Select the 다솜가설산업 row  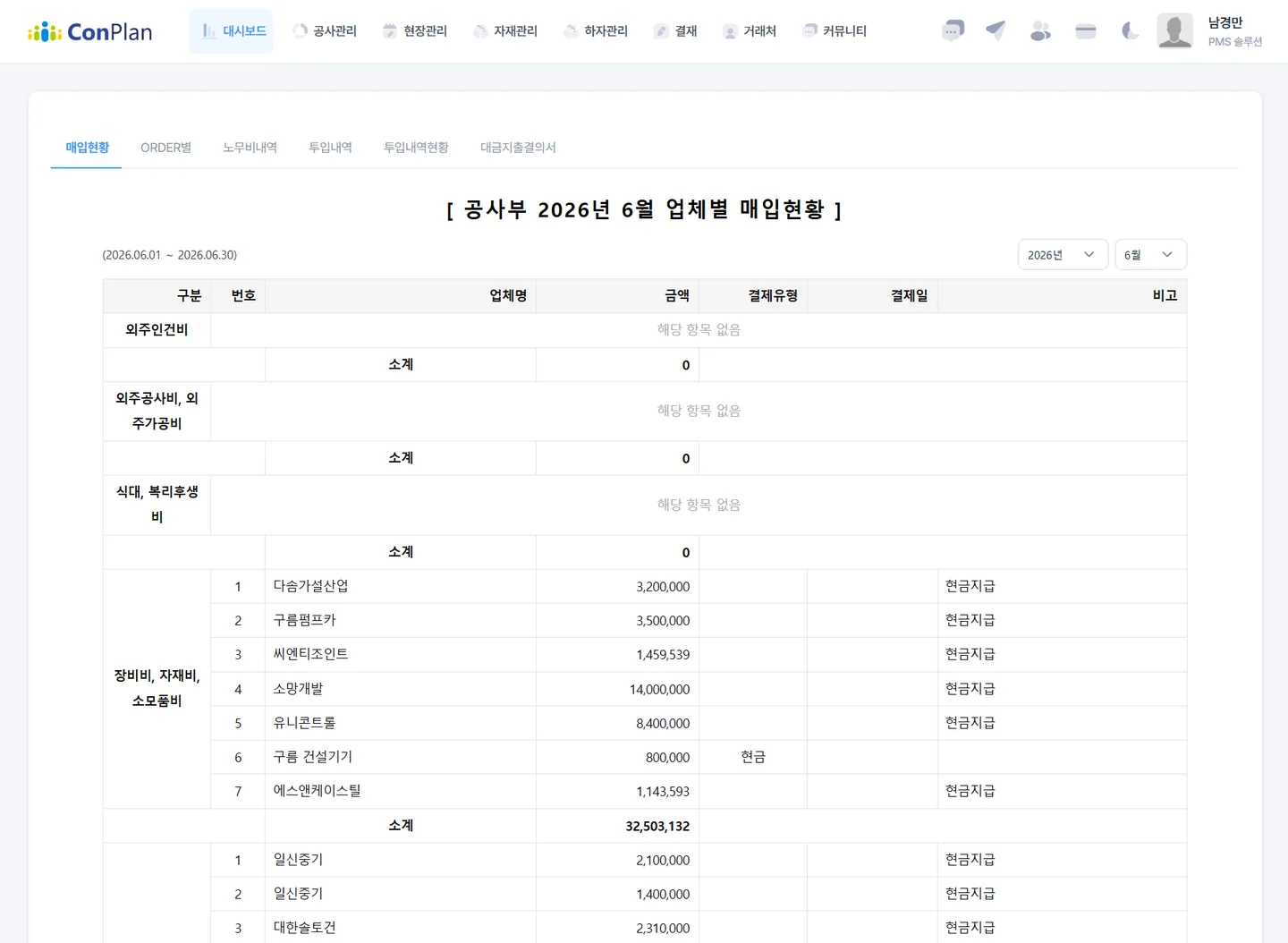(x=699, y=587)
